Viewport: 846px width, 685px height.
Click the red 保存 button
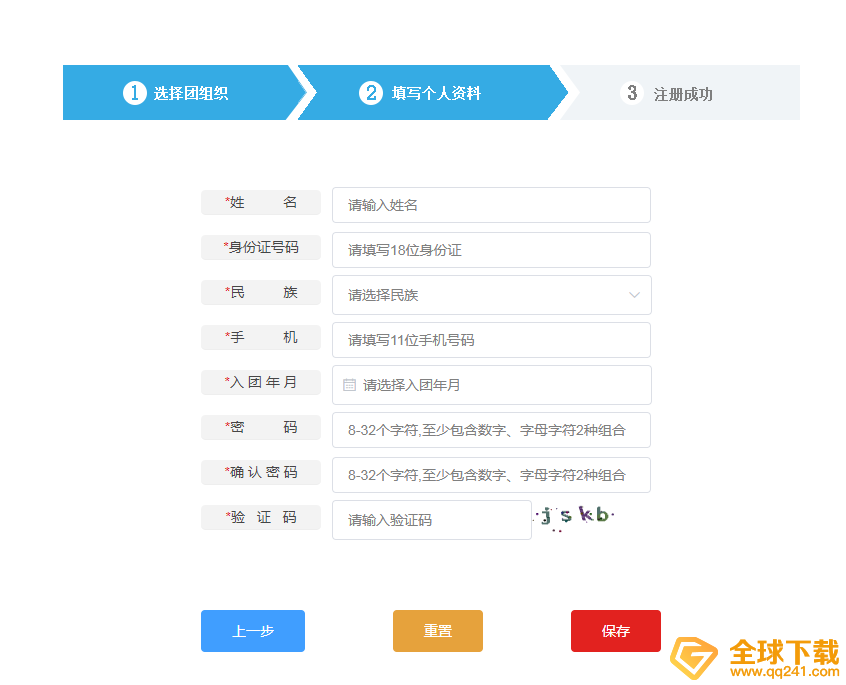pos(615,631)
